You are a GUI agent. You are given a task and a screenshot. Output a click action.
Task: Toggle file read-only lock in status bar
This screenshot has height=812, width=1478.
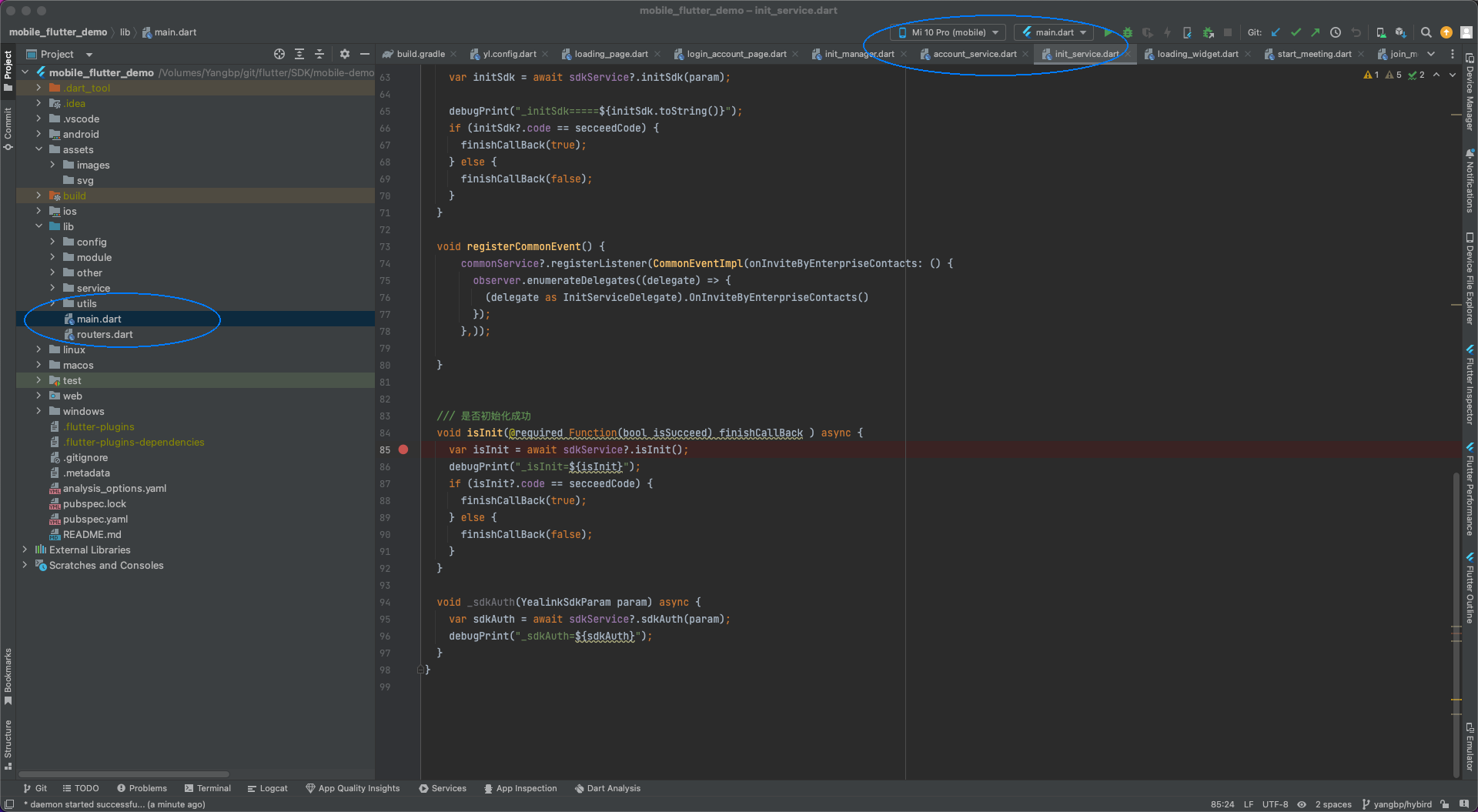[1445, 804]
